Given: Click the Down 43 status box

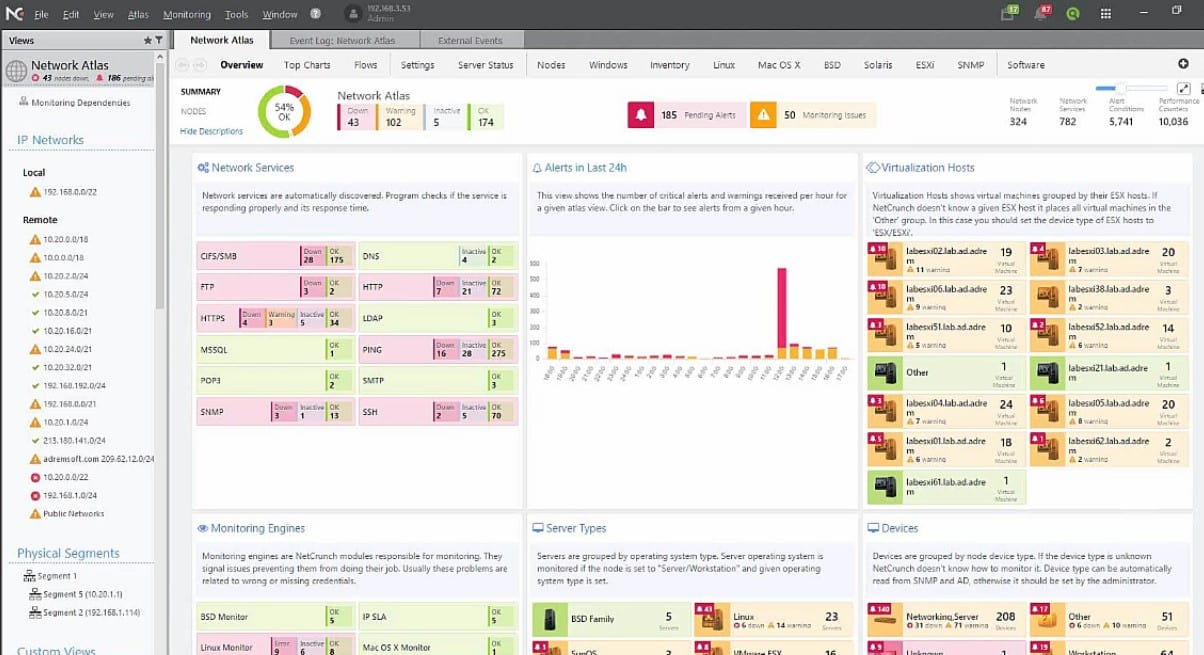Looking at the screenshot, I should click(x=356, y=117).
